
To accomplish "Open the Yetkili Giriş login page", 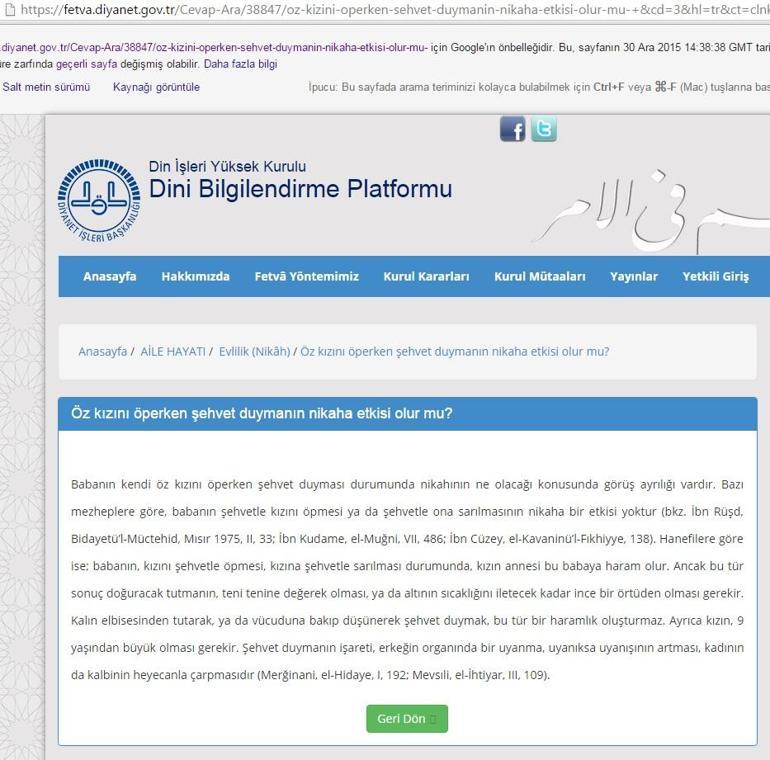I will [x=715, y=276].
